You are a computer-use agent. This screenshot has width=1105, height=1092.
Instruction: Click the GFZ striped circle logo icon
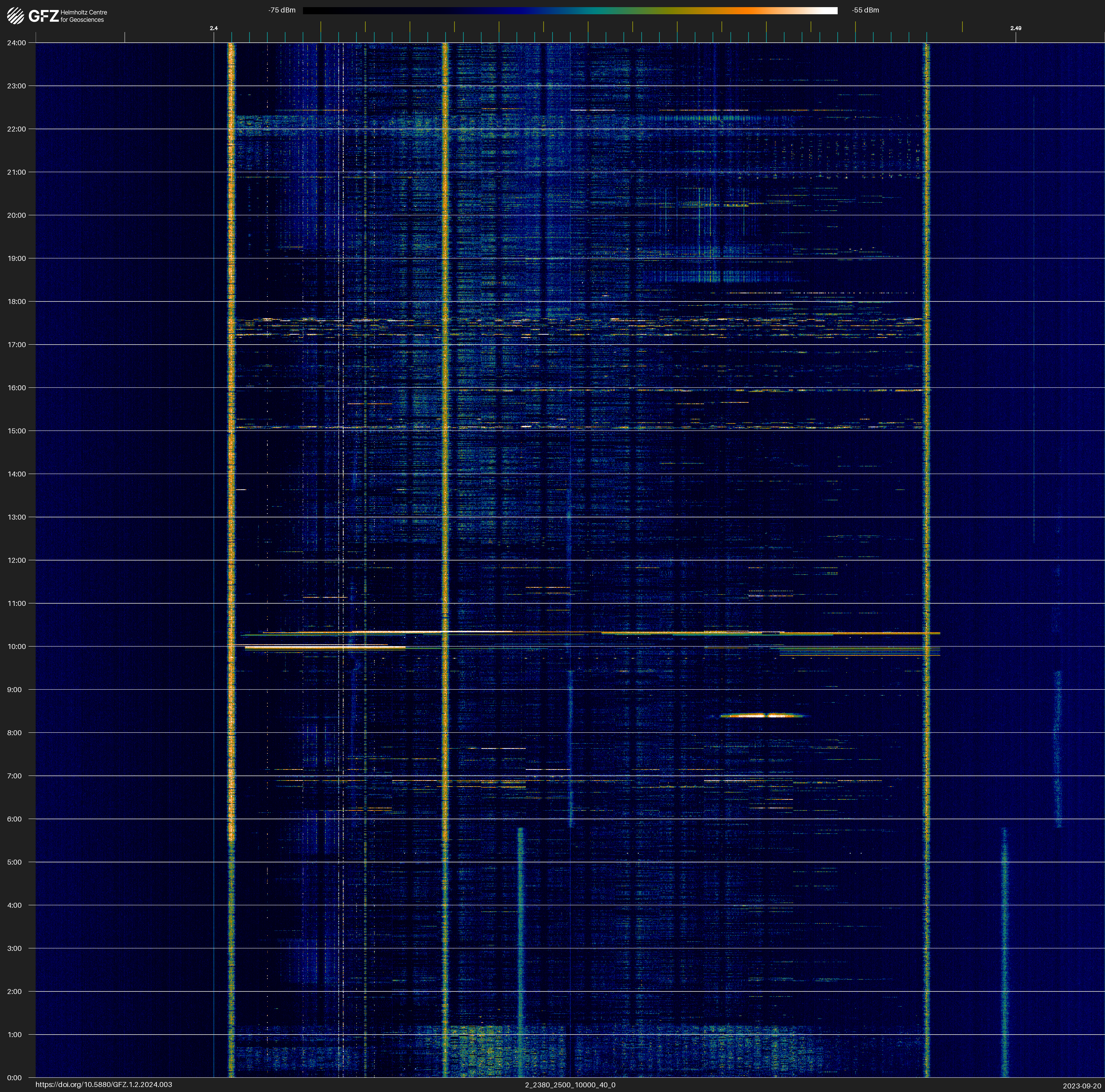pyautogui.click(x=15, y=15)
